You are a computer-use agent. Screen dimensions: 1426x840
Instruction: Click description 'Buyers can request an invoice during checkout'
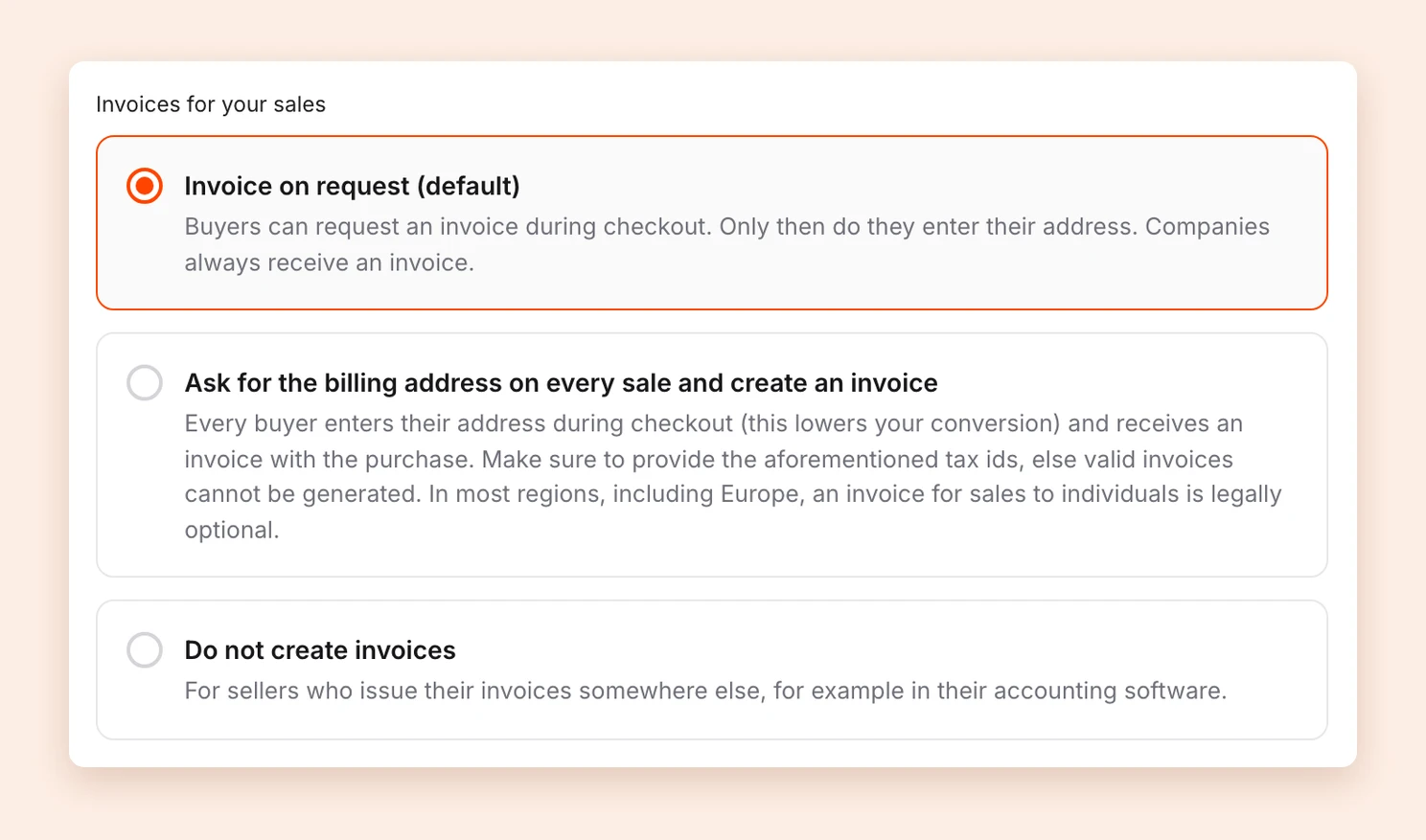click(726, 244)
